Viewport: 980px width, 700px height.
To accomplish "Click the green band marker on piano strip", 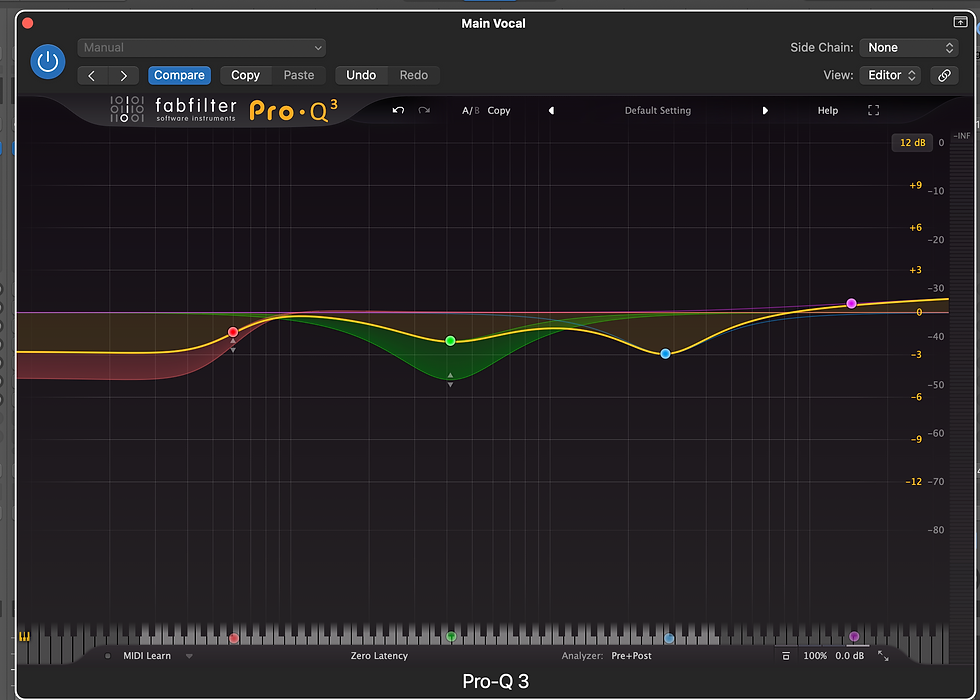I will click(451, 637).
